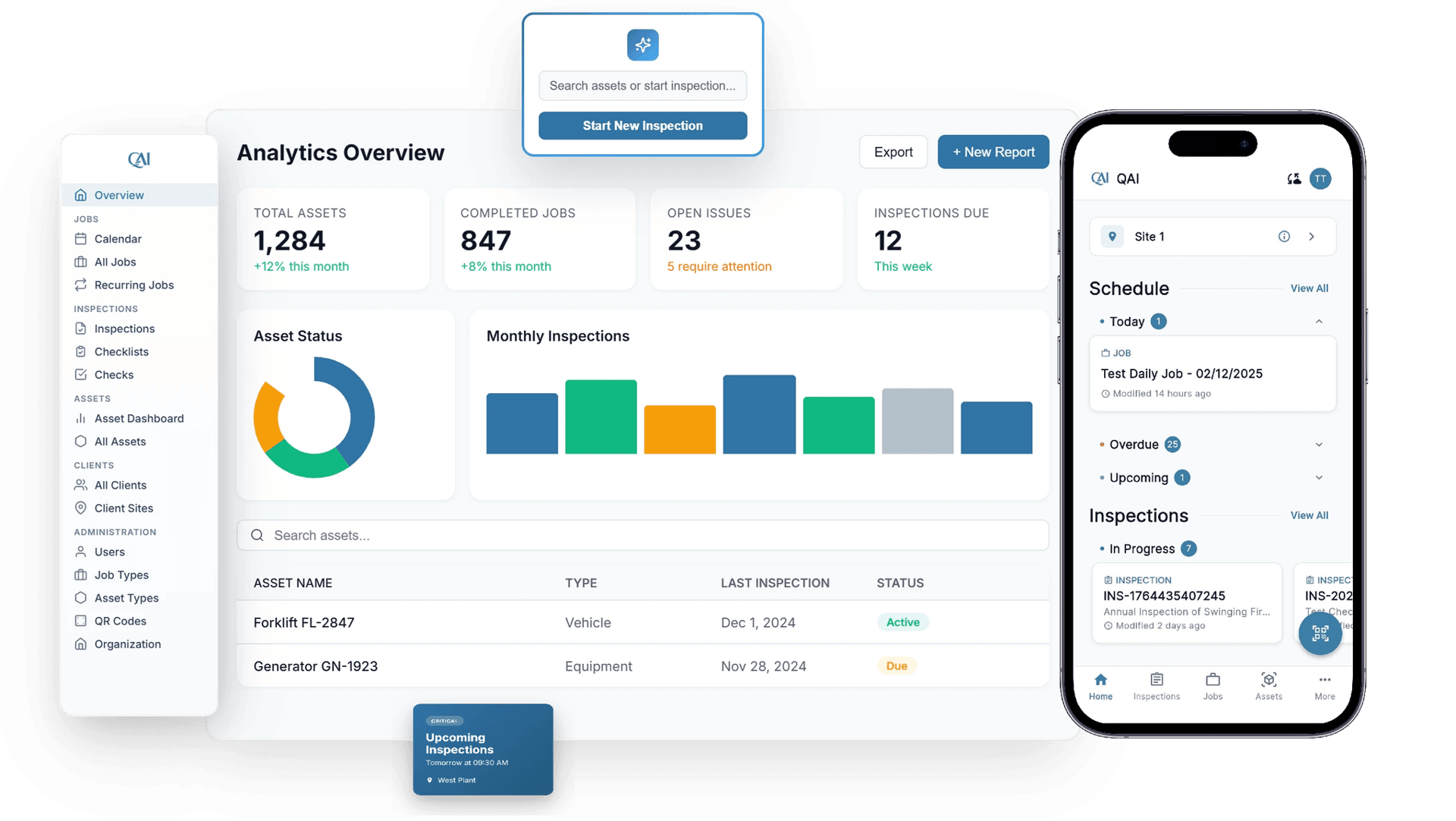Go to Asset Dashboard in sidebar
This screenshot has height=821, width=1456.
140,419
